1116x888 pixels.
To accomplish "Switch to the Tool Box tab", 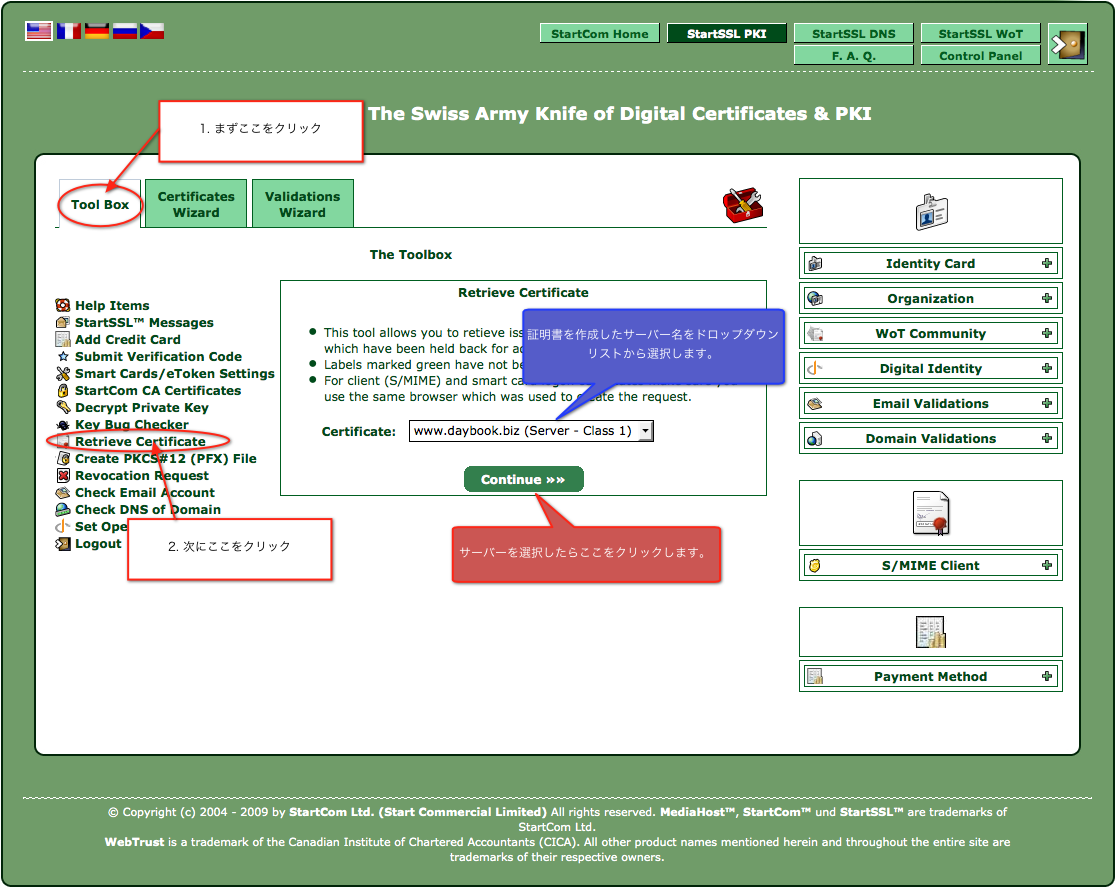I will 100,204.
